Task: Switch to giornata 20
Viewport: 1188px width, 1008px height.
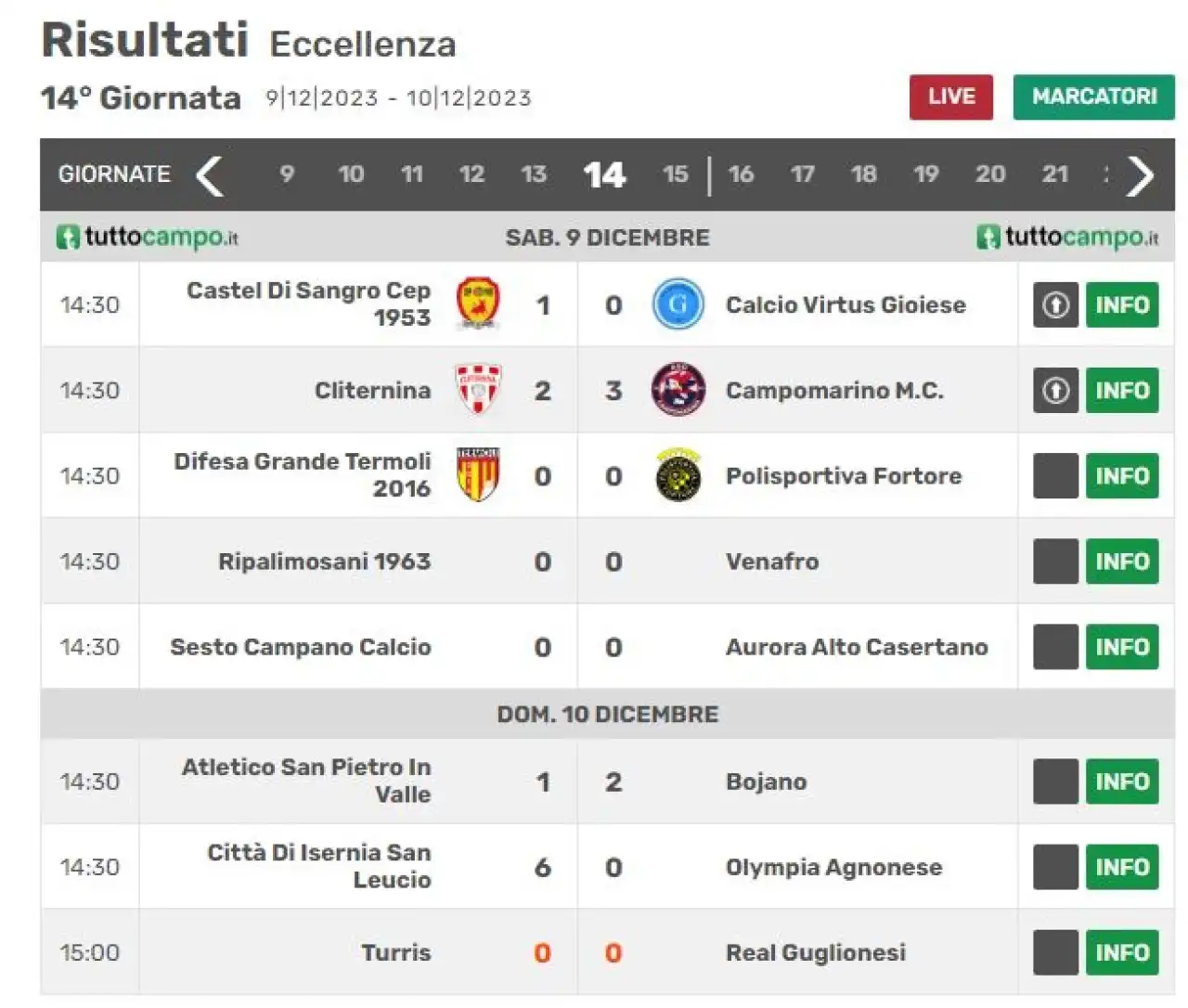Action: point(990,174)
